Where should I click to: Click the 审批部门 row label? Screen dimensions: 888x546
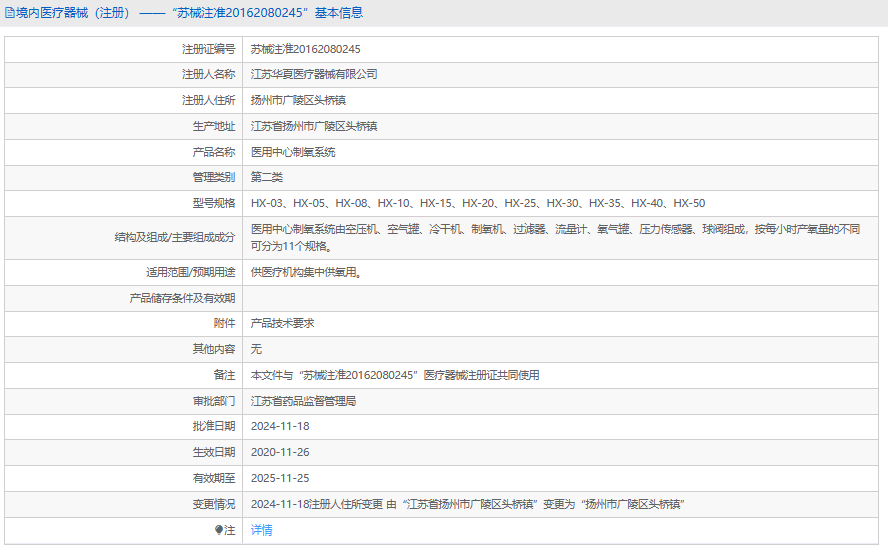pos(214,402)
